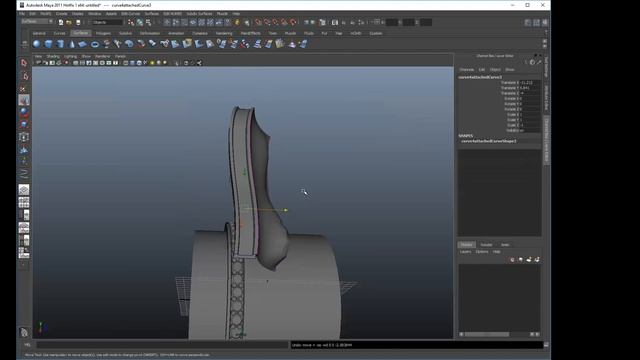Open the Help menu
Screen dimensions: 640x360
[x=236, y=13]
